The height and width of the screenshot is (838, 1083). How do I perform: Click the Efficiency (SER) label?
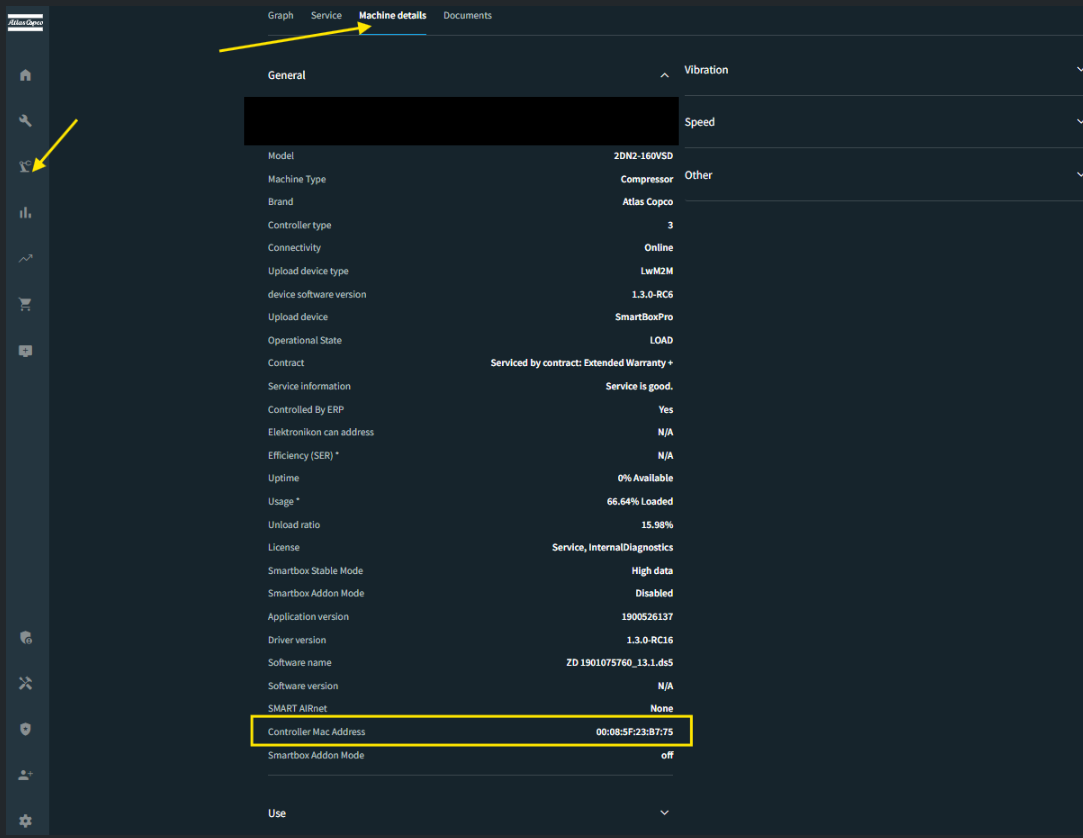pyautogui.click(x=303, y=455)
